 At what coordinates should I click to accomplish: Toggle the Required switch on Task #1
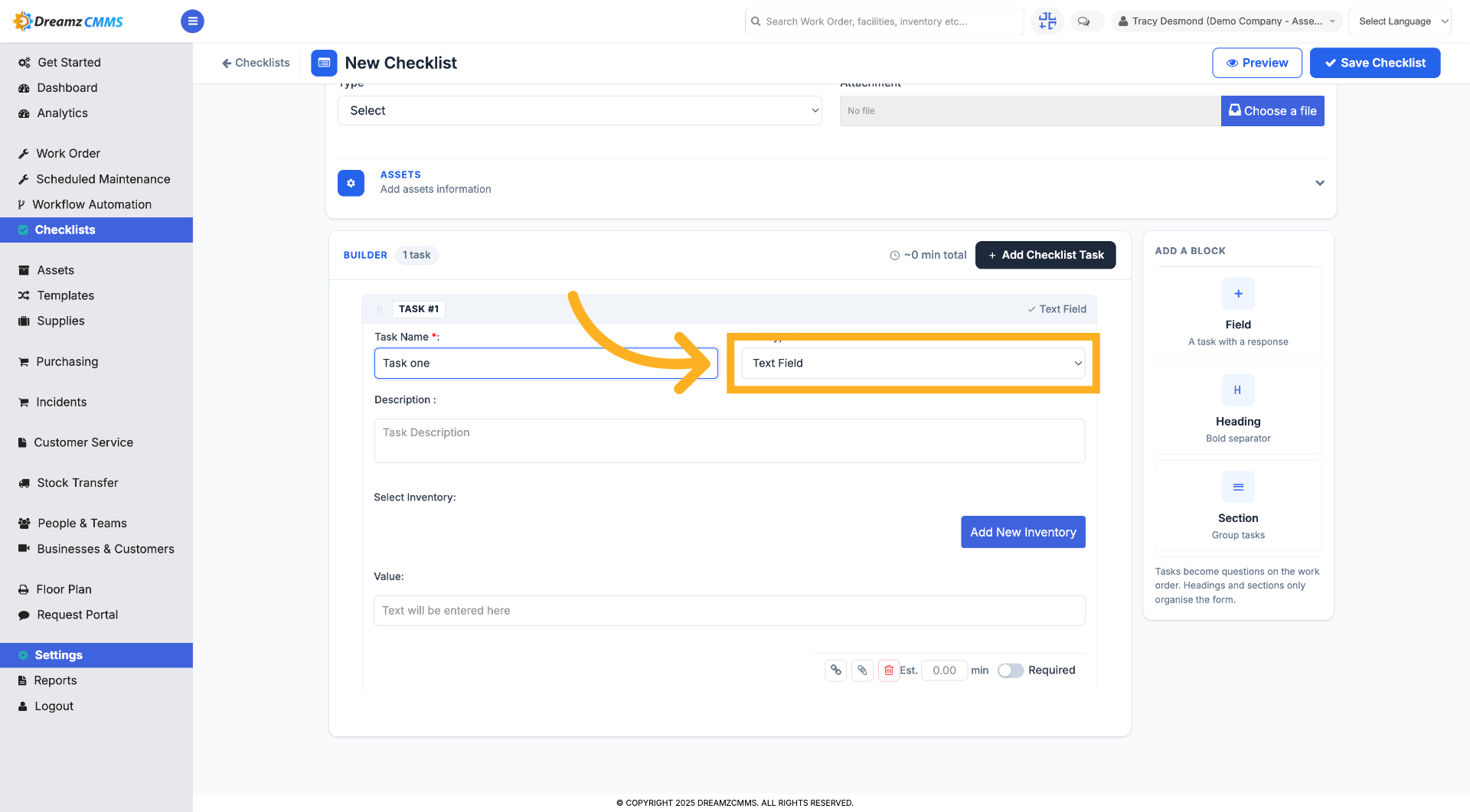[1010, 670]
